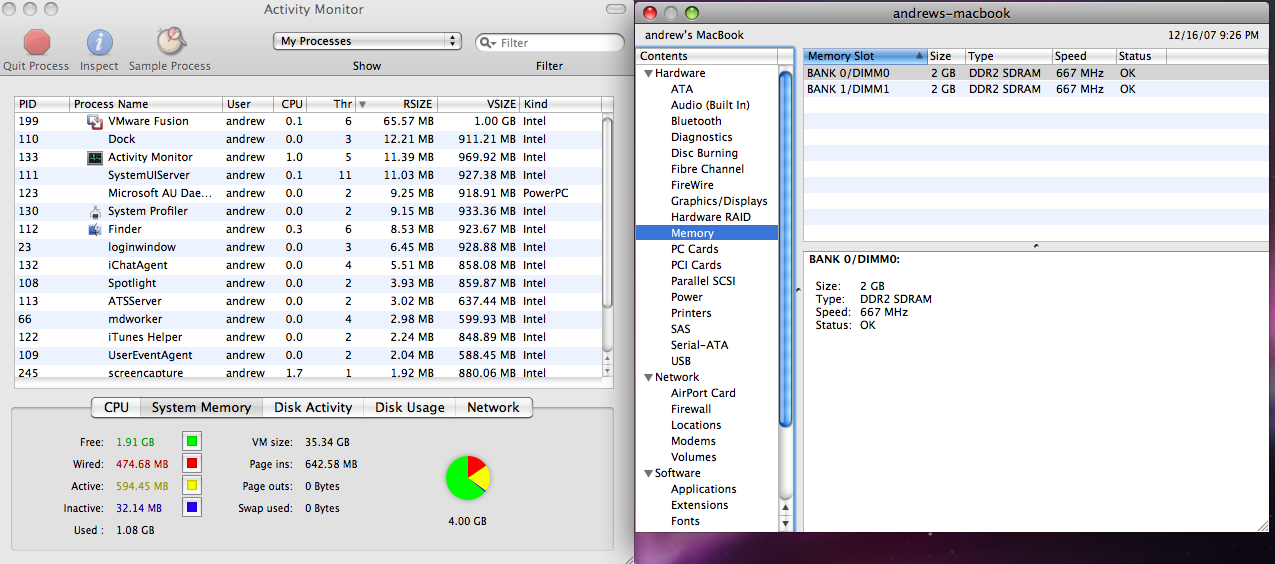Select the System Memory tab
Image resolution: width=1275 pixels, height=564 pixels.
[201, 408]
